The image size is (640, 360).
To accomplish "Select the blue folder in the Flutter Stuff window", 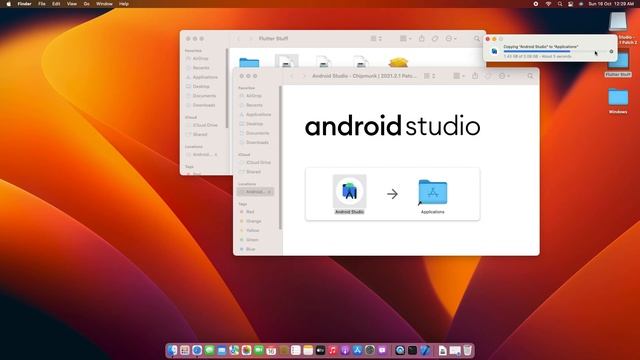I will [249, 62].
